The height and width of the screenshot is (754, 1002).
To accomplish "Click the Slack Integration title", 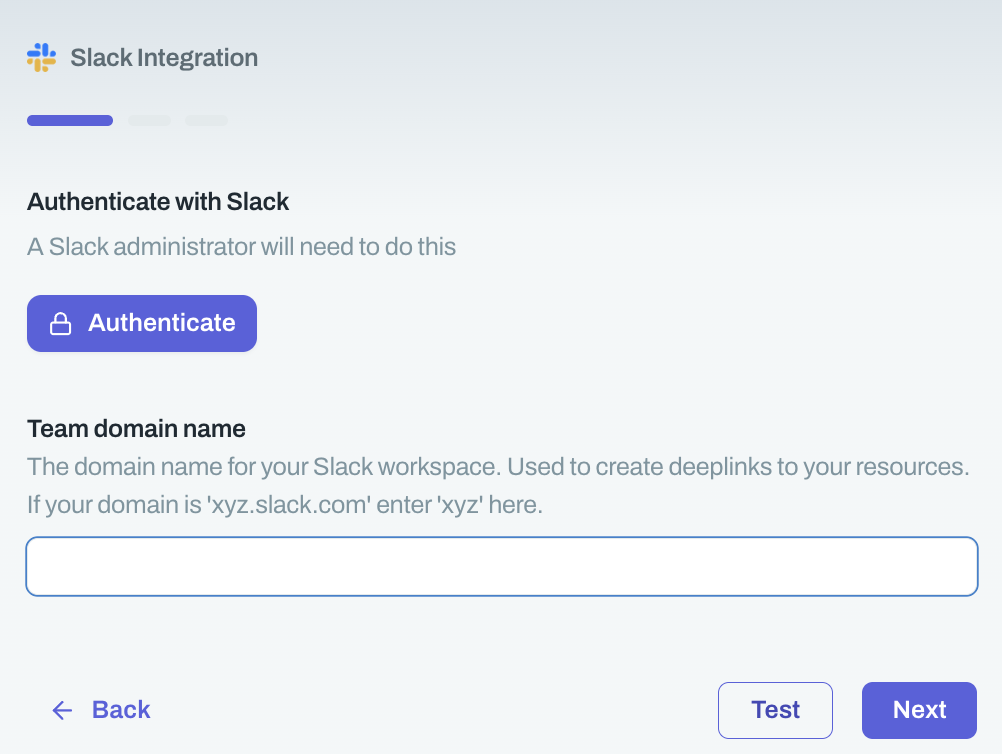I will point(164,58).
